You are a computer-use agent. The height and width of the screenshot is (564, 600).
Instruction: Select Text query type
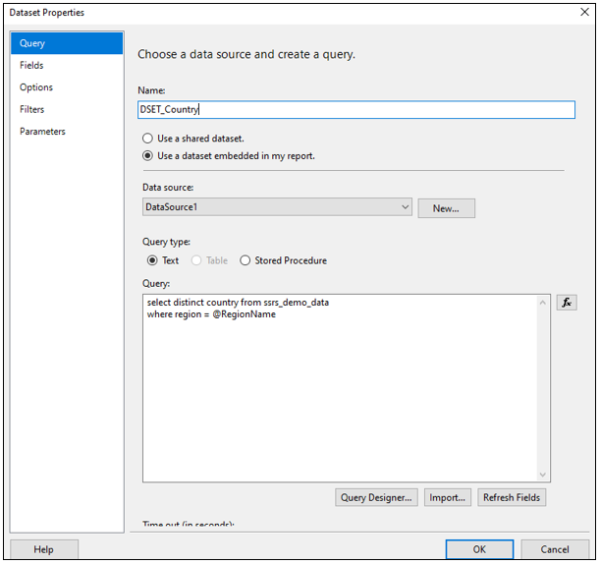(x=153, y=260)
